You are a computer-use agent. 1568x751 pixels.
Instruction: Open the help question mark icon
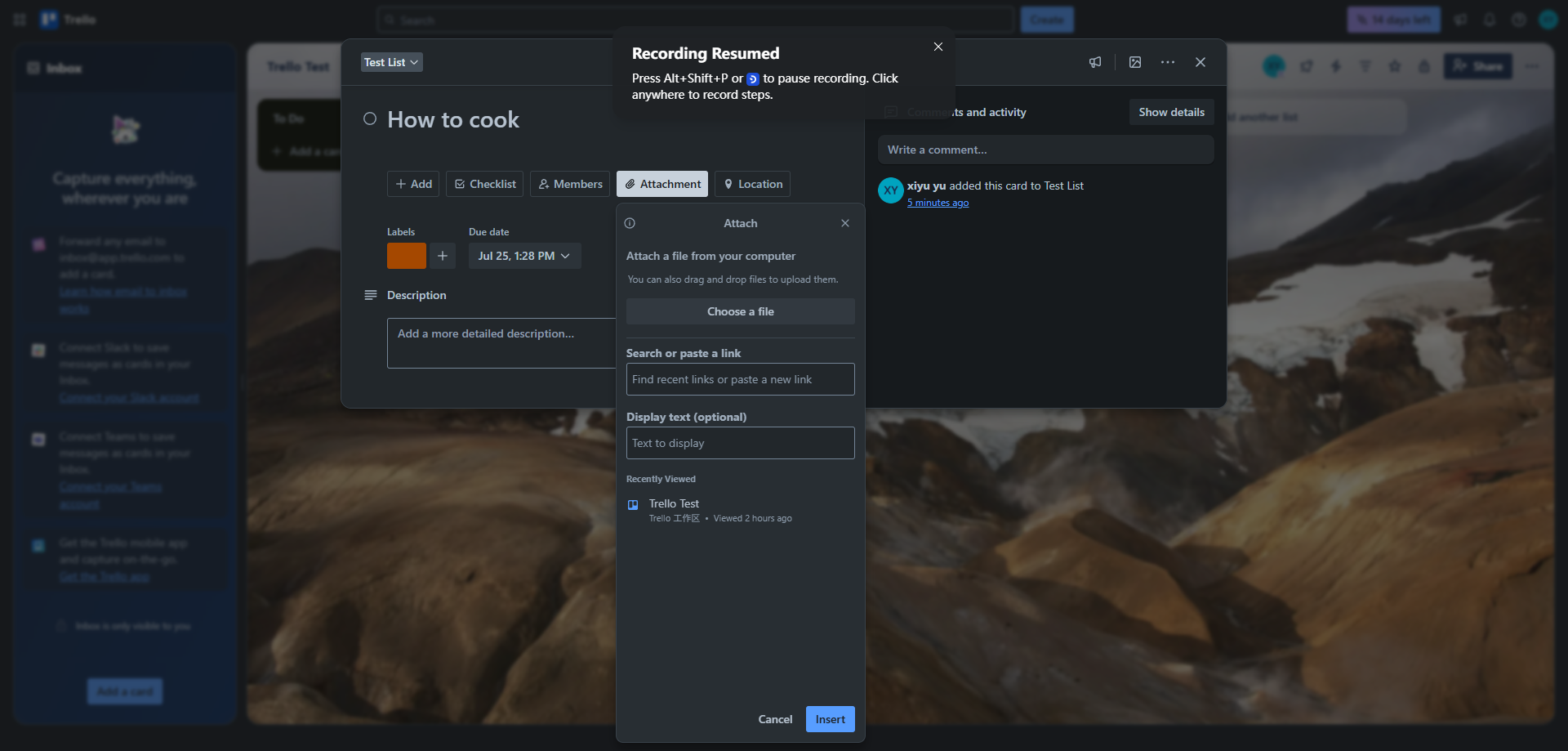tap(1519, 20)
